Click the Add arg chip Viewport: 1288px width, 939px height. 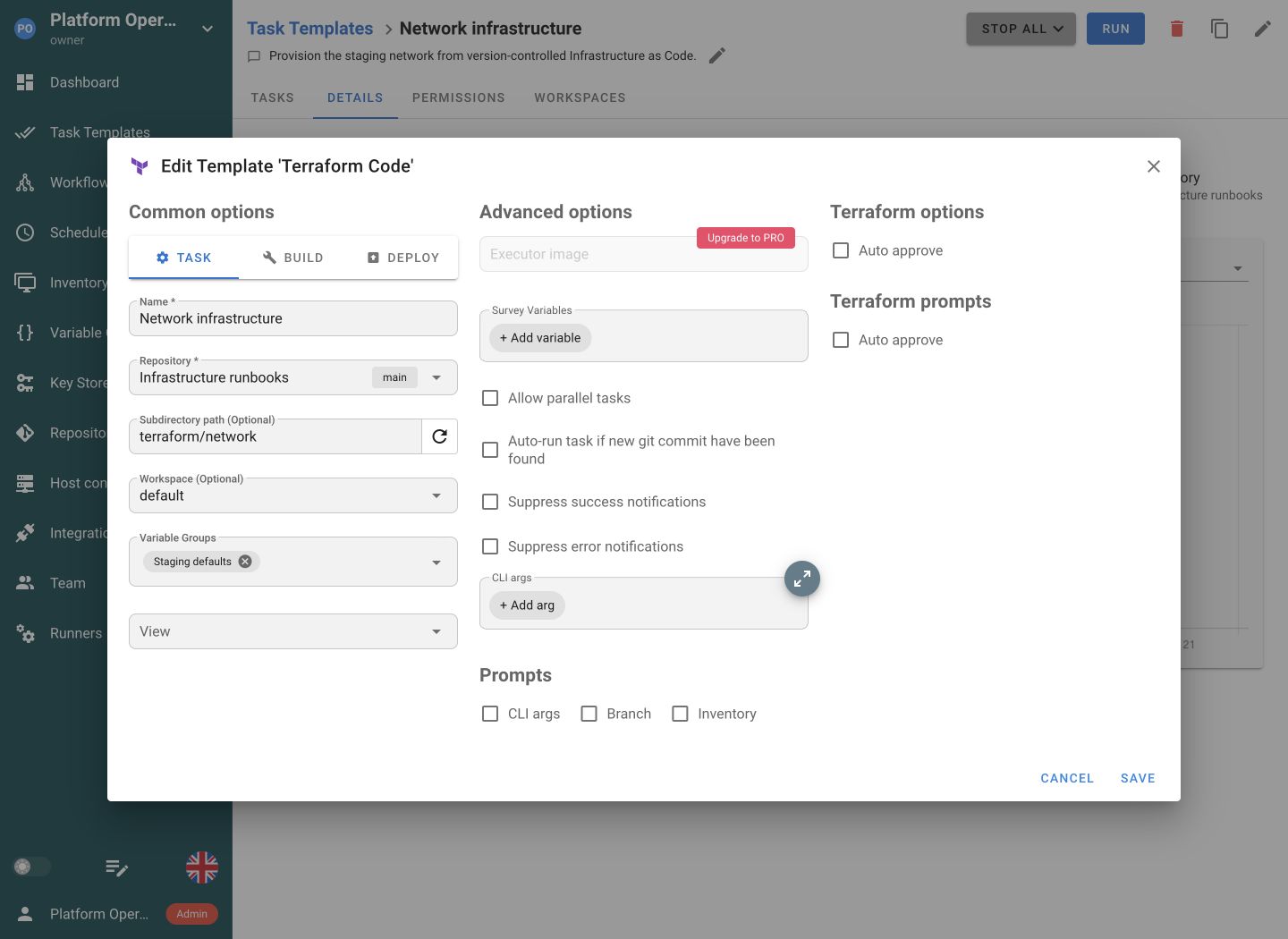tap(527, 605)
